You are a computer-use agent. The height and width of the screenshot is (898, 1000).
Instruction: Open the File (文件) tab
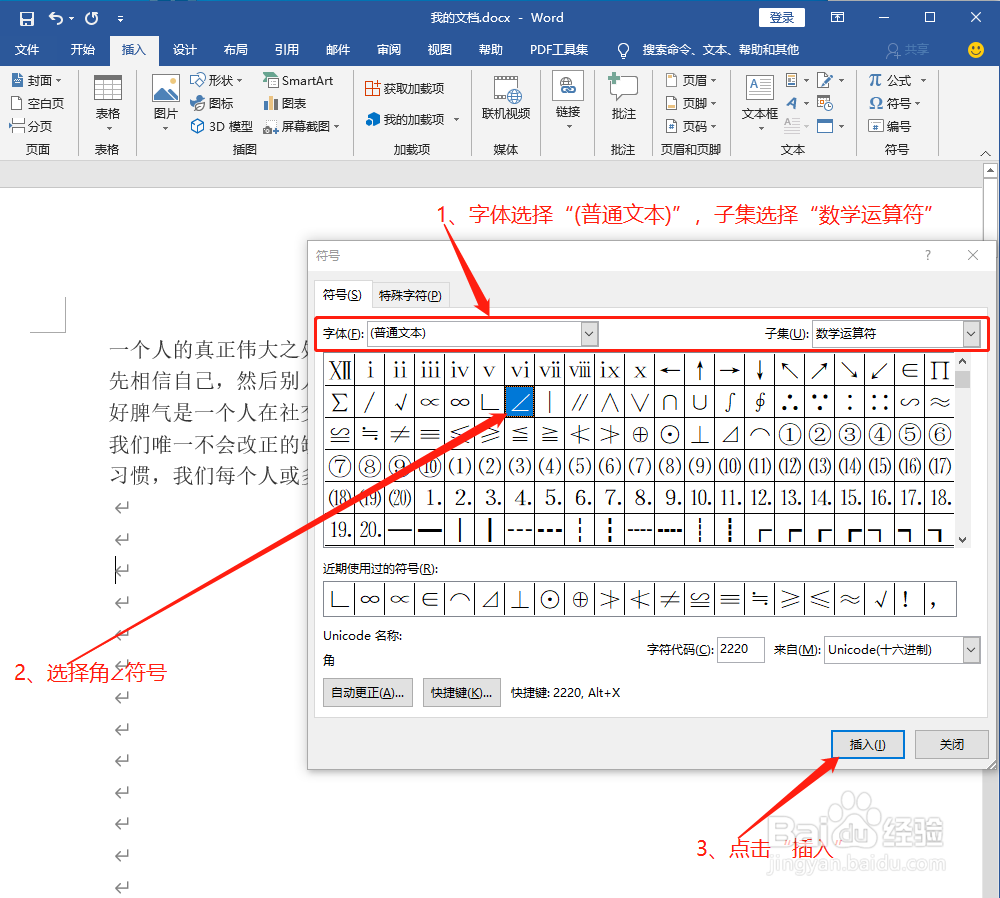click(x=27, y=50)
